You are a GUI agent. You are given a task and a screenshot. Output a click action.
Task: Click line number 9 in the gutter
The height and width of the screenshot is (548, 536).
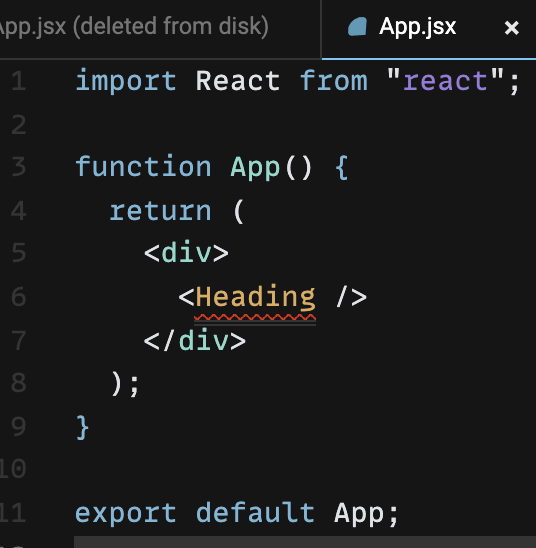[19, 427]
